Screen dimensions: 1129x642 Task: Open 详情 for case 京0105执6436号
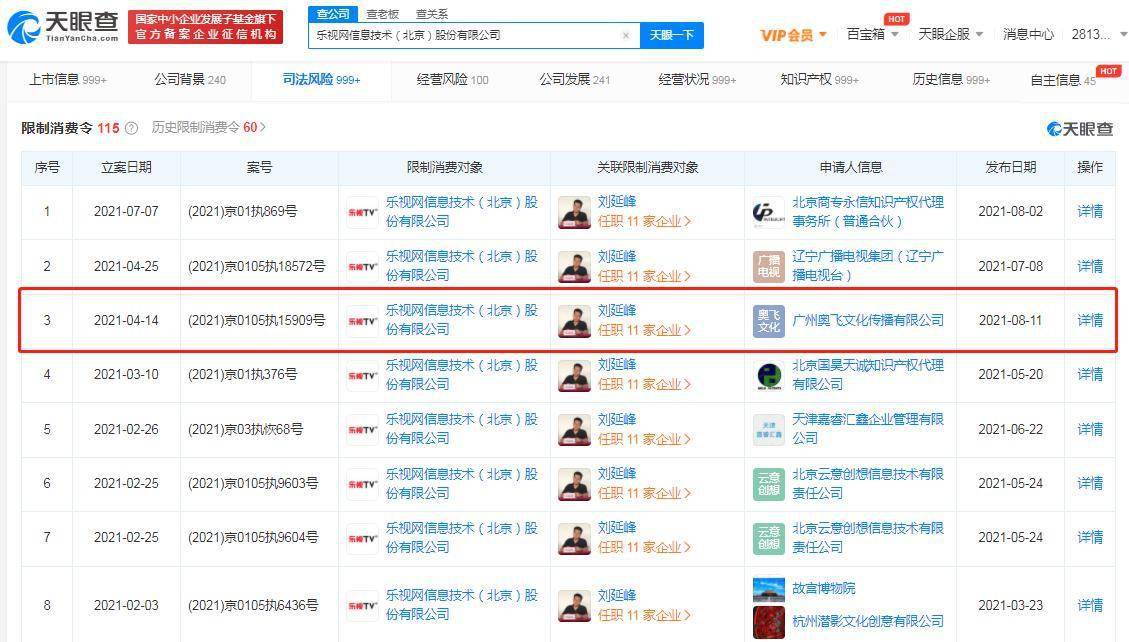click(x=1089, y=605)
